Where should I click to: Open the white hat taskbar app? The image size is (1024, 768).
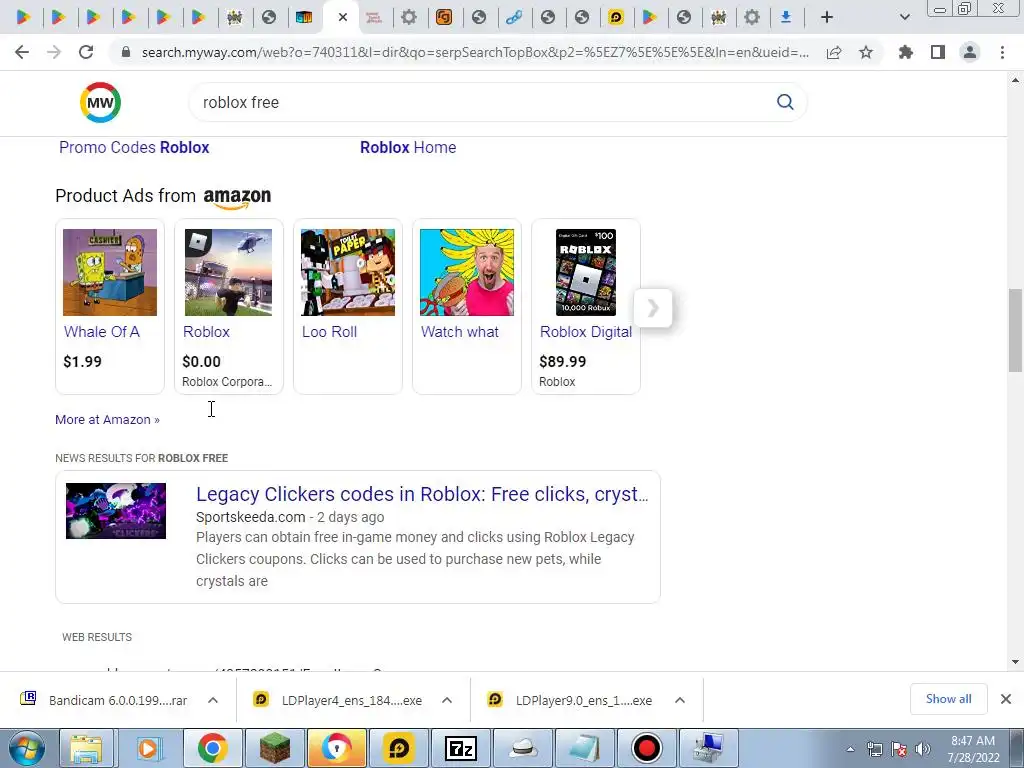tap(522, 748)
